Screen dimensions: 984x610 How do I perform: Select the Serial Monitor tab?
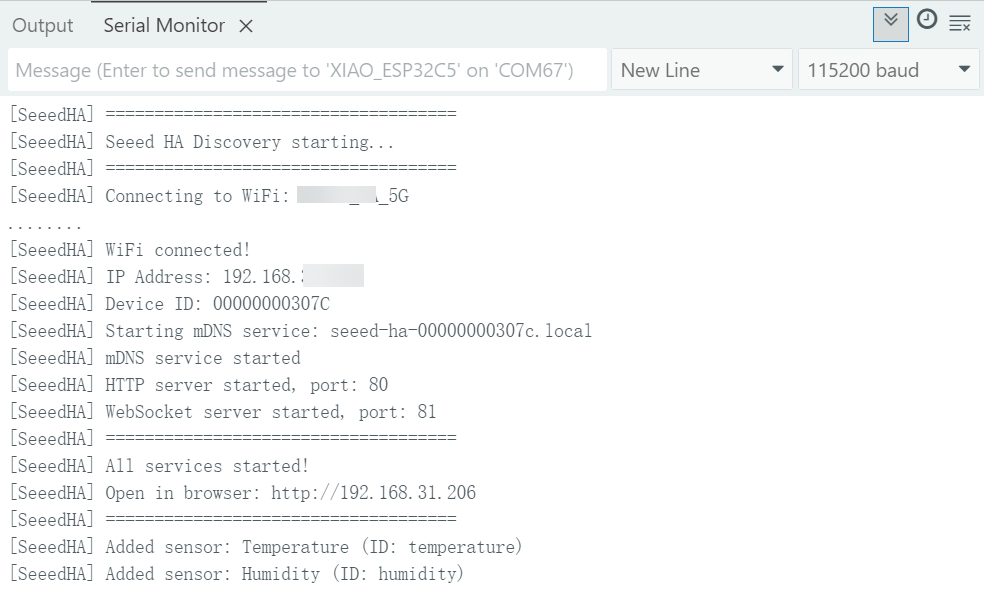point(164,26)
